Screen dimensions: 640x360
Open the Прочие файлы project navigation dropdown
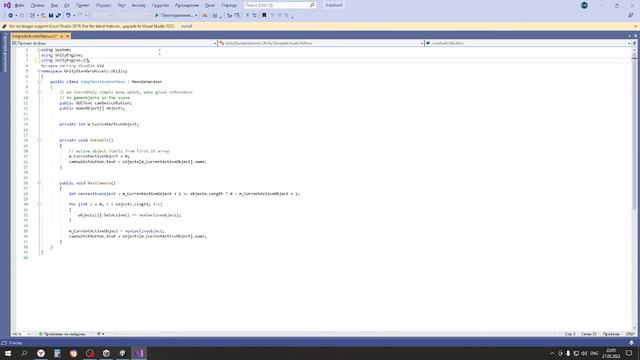[114, 43]
